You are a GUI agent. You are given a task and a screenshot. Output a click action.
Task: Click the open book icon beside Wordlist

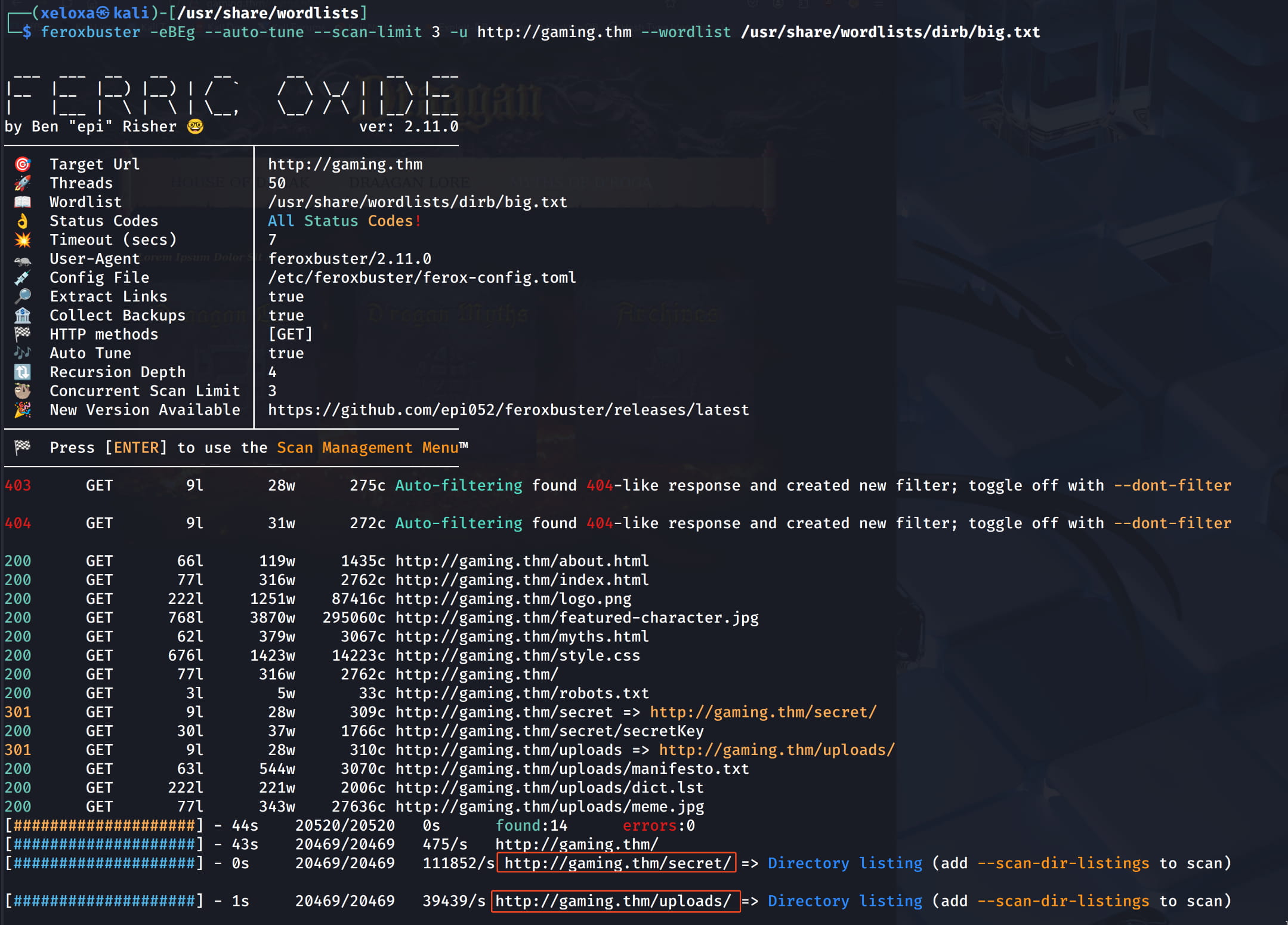[23, 202]
